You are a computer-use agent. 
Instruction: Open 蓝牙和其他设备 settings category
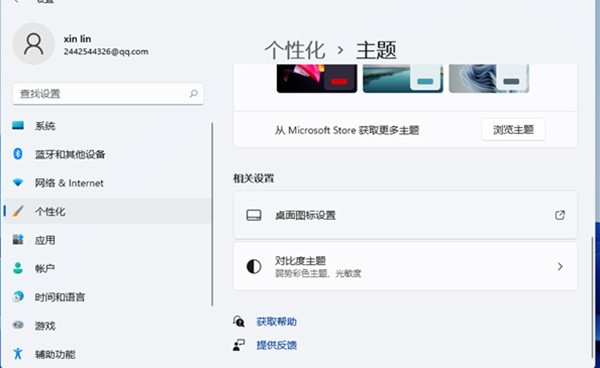coord(107,154)
